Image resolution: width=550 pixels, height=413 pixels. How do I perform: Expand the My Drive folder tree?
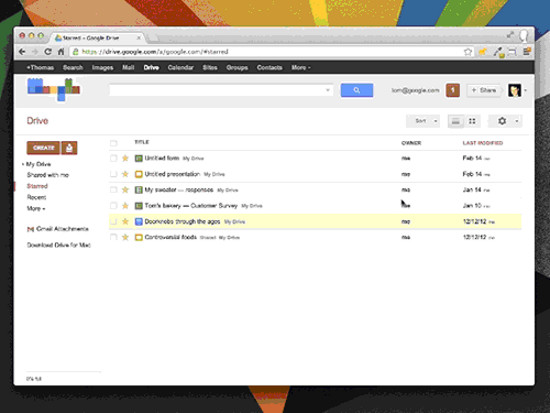(23, 164)
